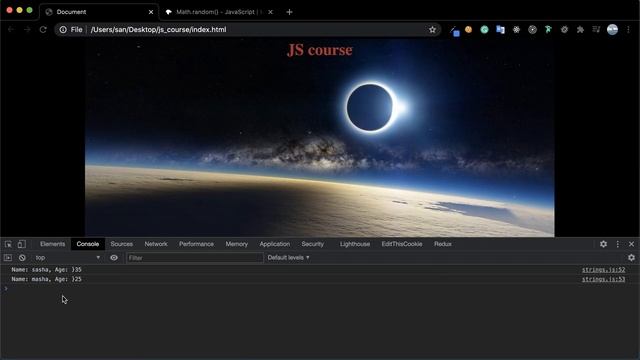Open the Application tab
The image size is (640, 360).
(275, 244)
